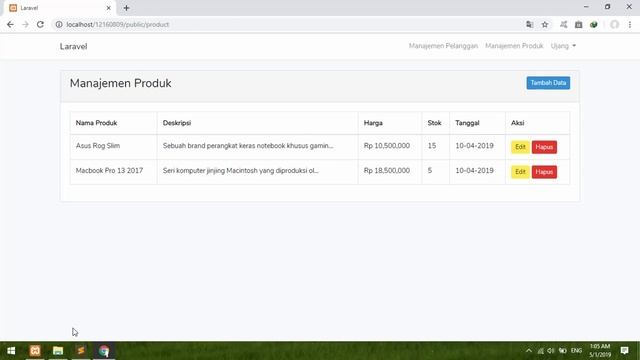The image size is (640, 360).
Task: Open the clock showing 1:05 AM
Action: [x=600, y=351]
